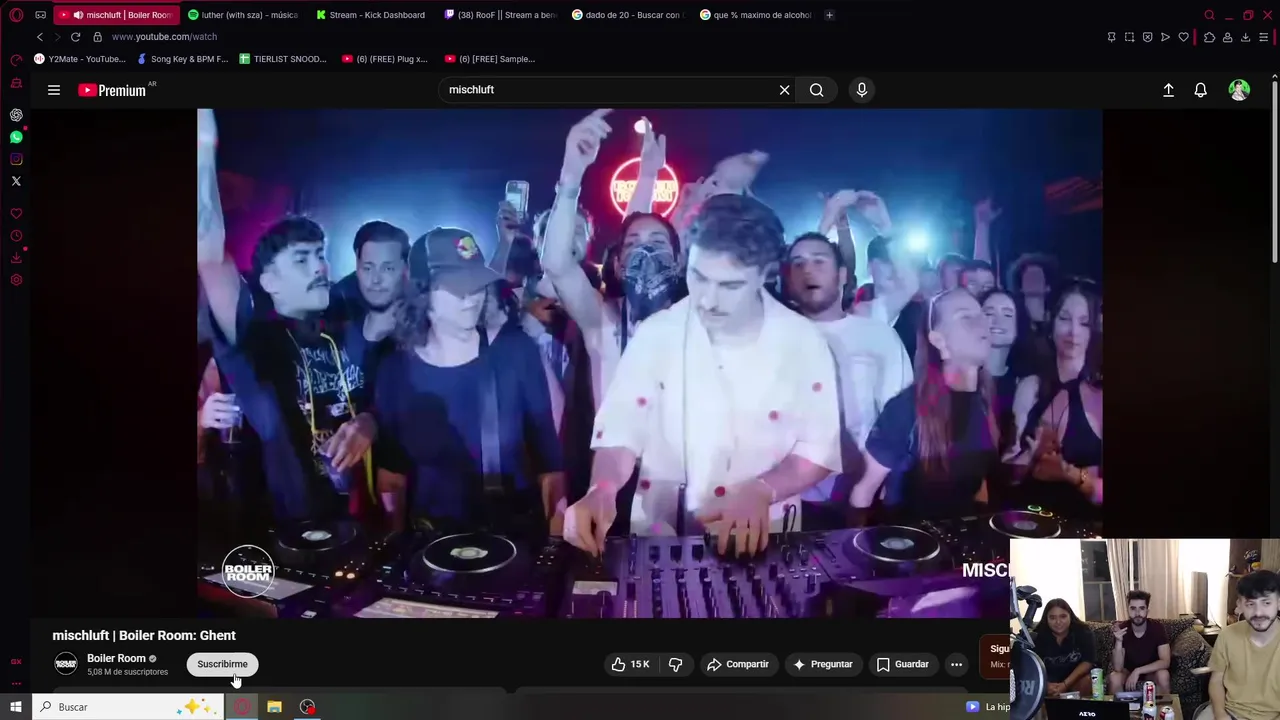This screenshot has height=720, width=1280.
Task: Go back with the browser back arrow
Action: tap(40, 37)
